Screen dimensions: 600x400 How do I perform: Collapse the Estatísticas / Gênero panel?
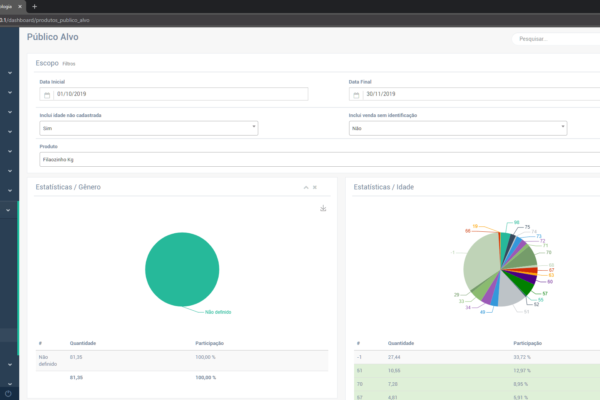(306, 188)
